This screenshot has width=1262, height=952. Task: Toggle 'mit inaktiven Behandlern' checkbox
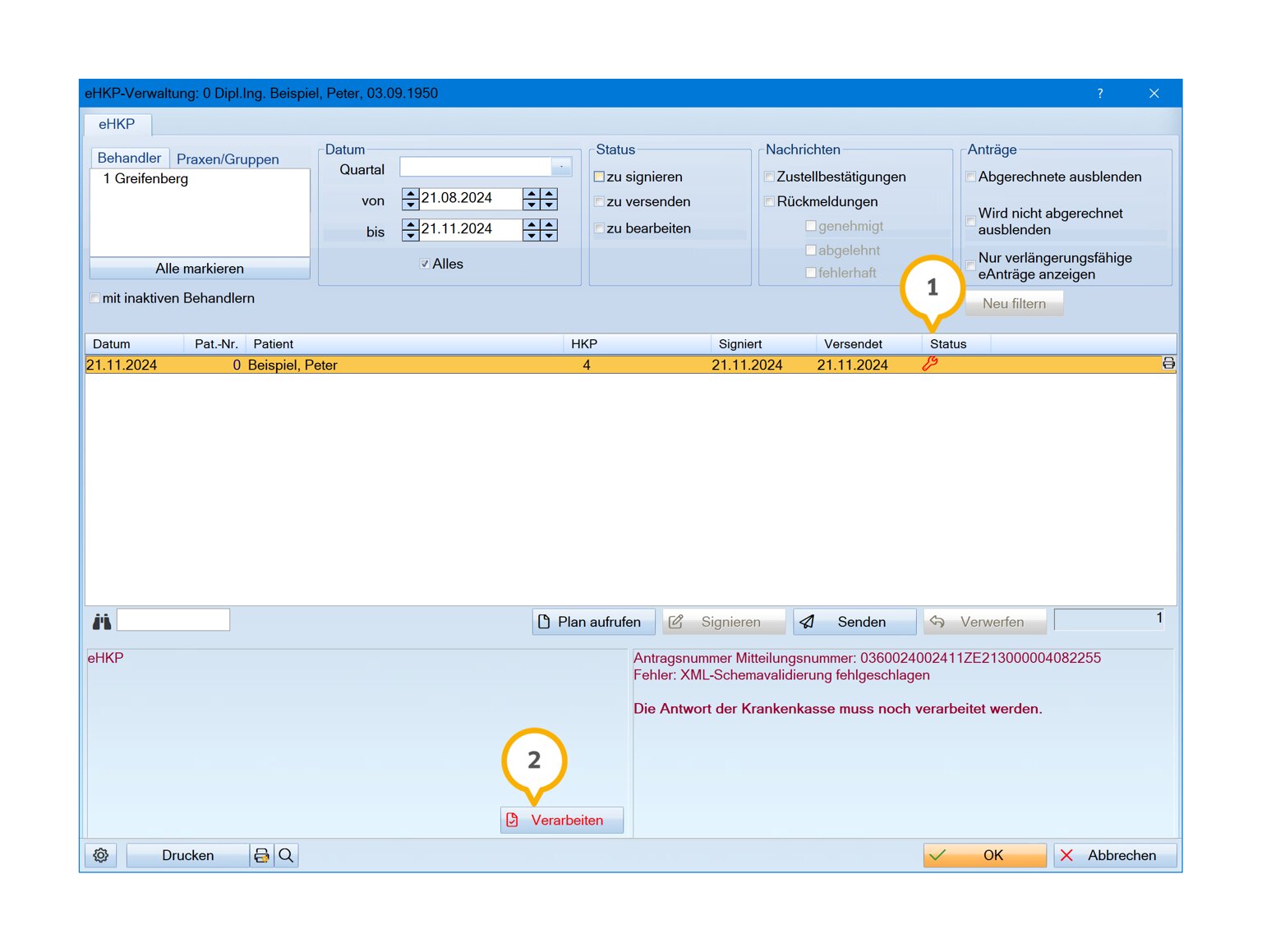pyautogui.click(x=94, y=298)
